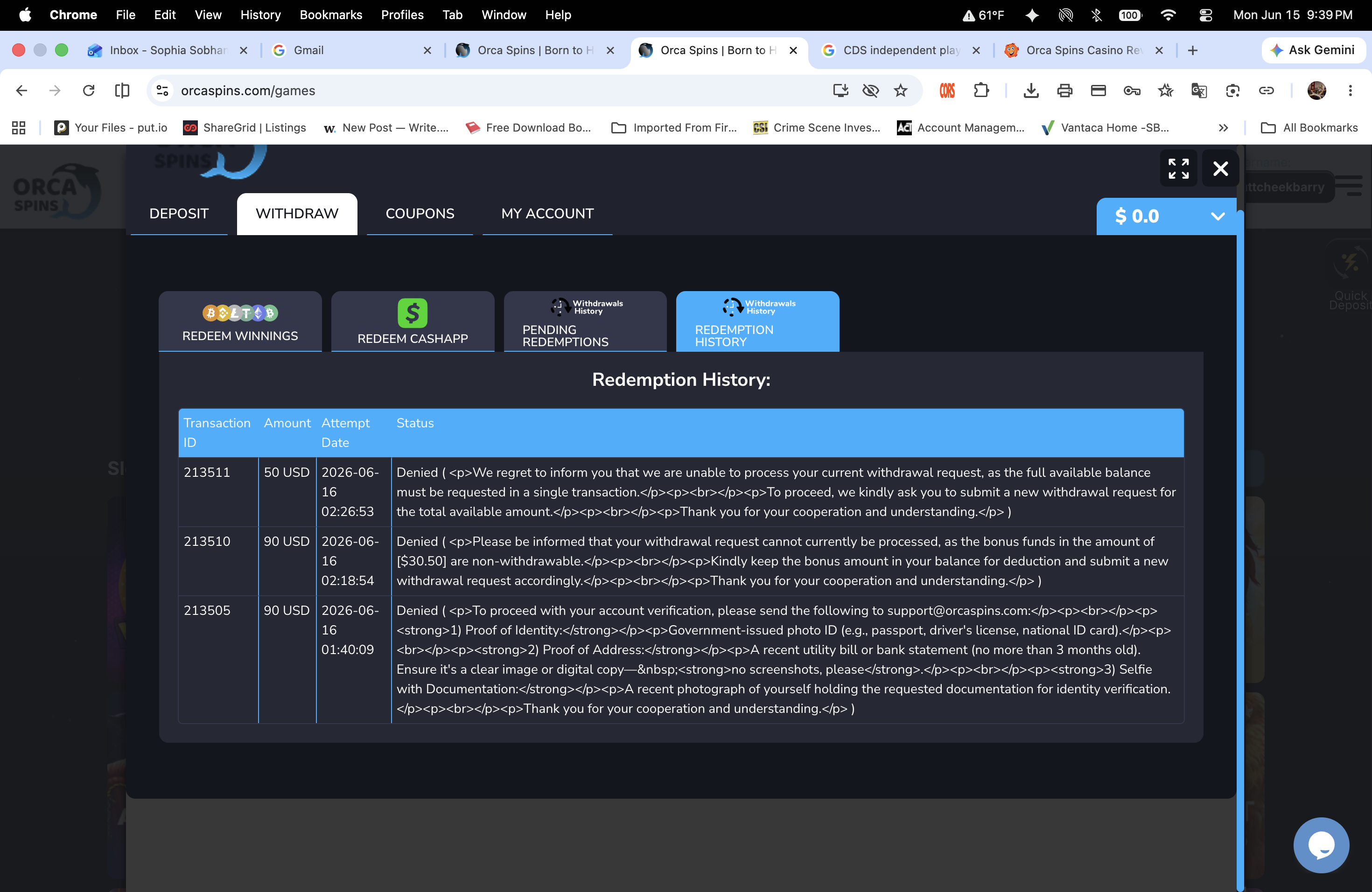This screenshot has height=892, width=1372.
Task: Show hidden bookmarks overflow chevron
Action: (x=1223, y=128)
